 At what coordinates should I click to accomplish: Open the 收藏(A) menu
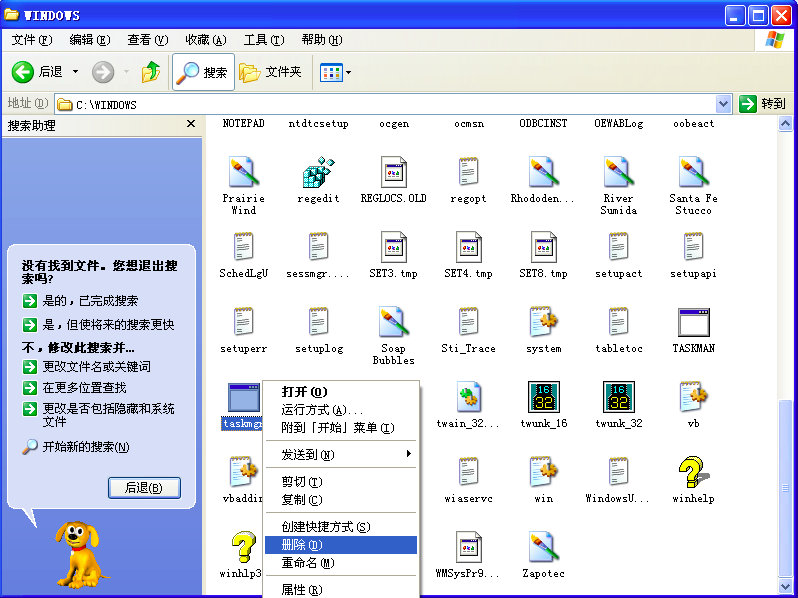[x=206, y=40]
